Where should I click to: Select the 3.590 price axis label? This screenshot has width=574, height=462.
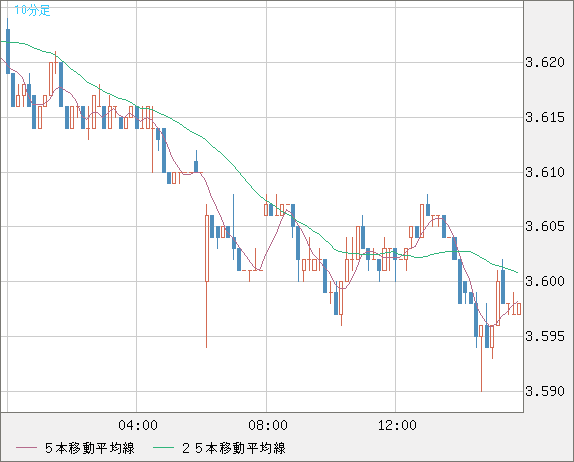tap(545, 391)
